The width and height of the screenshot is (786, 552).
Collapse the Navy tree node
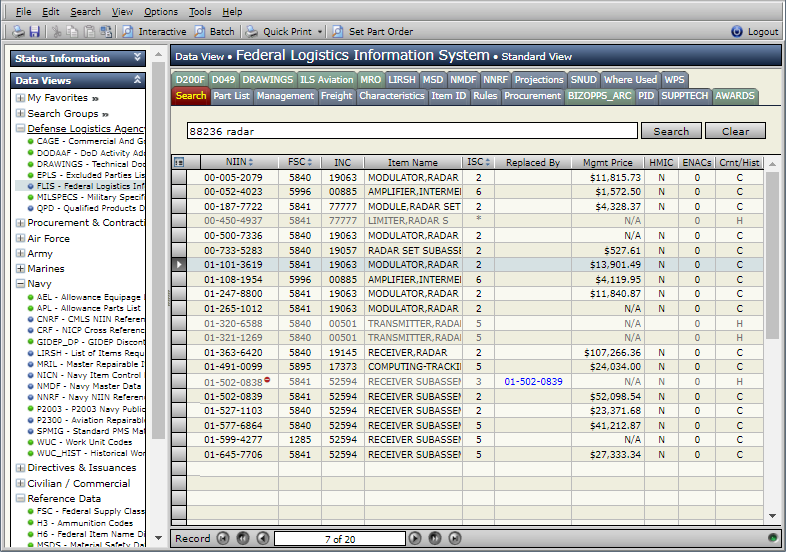click(x=20, y=283)
